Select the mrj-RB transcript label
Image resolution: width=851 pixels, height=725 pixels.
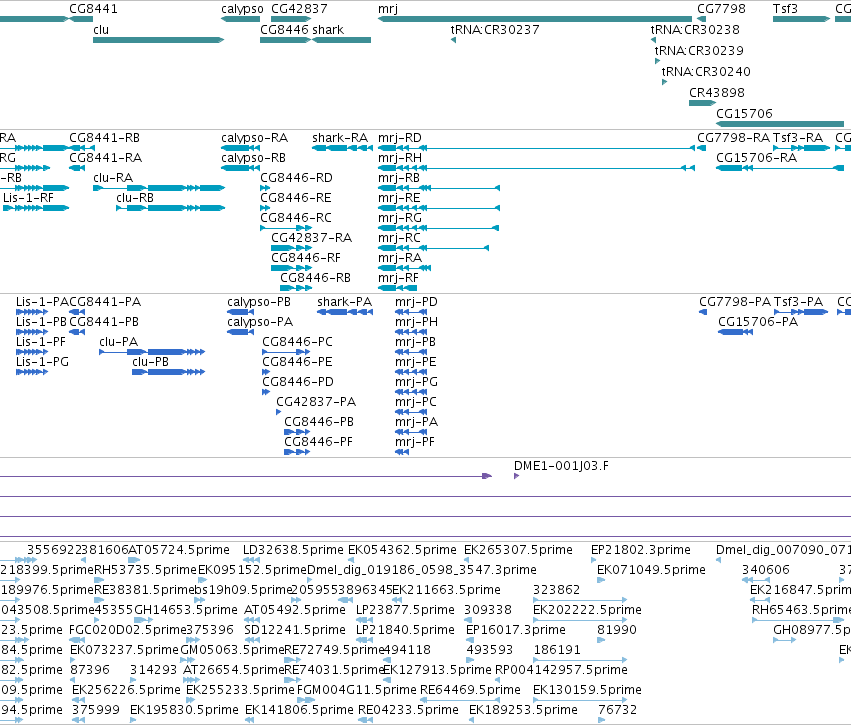click(399, 178)
